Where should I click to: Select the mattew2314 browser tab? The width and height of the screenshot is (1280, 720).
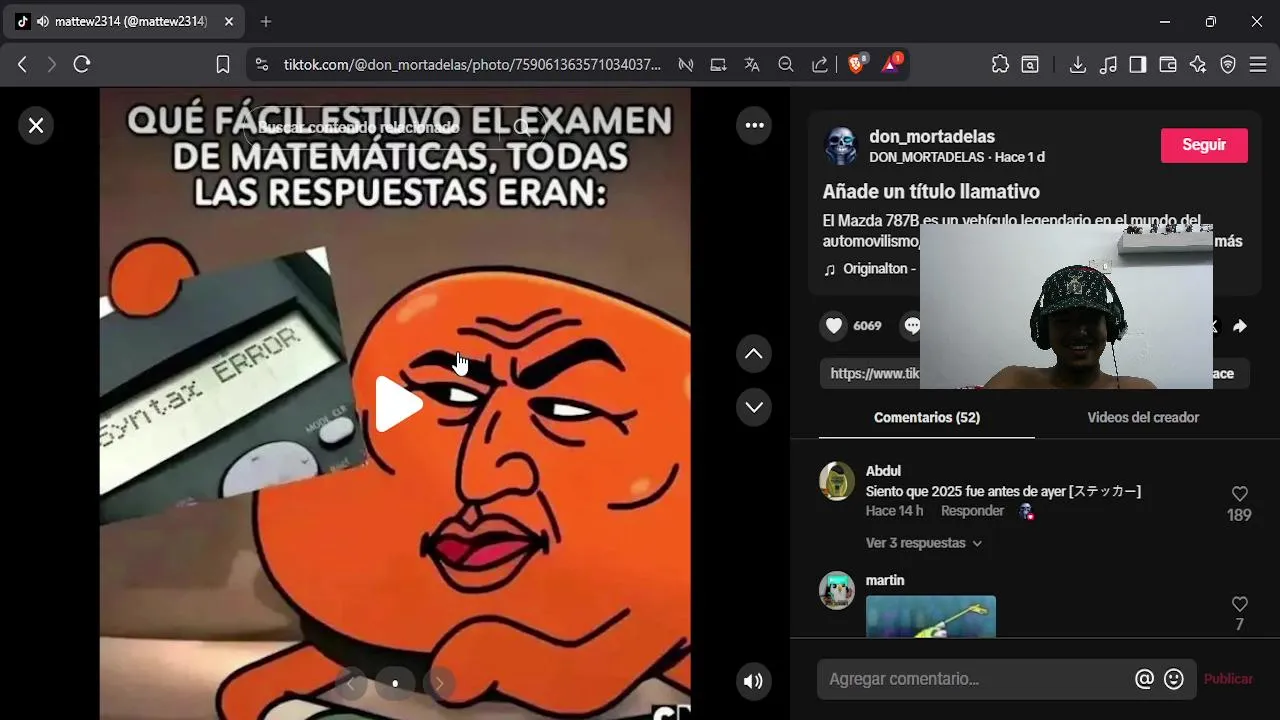click(x=124, y=21)
